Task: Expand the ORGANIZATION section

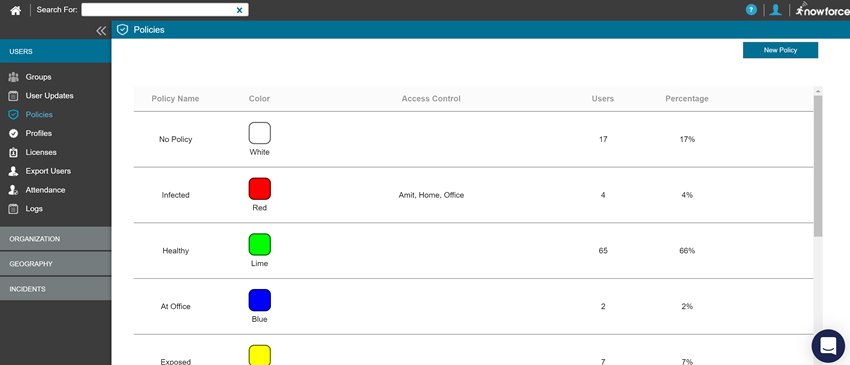Action: point(55,239)
